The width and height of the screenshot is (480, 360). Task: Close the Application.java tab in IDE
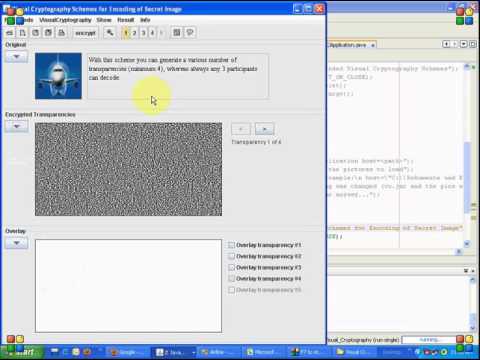coord(373,45)
